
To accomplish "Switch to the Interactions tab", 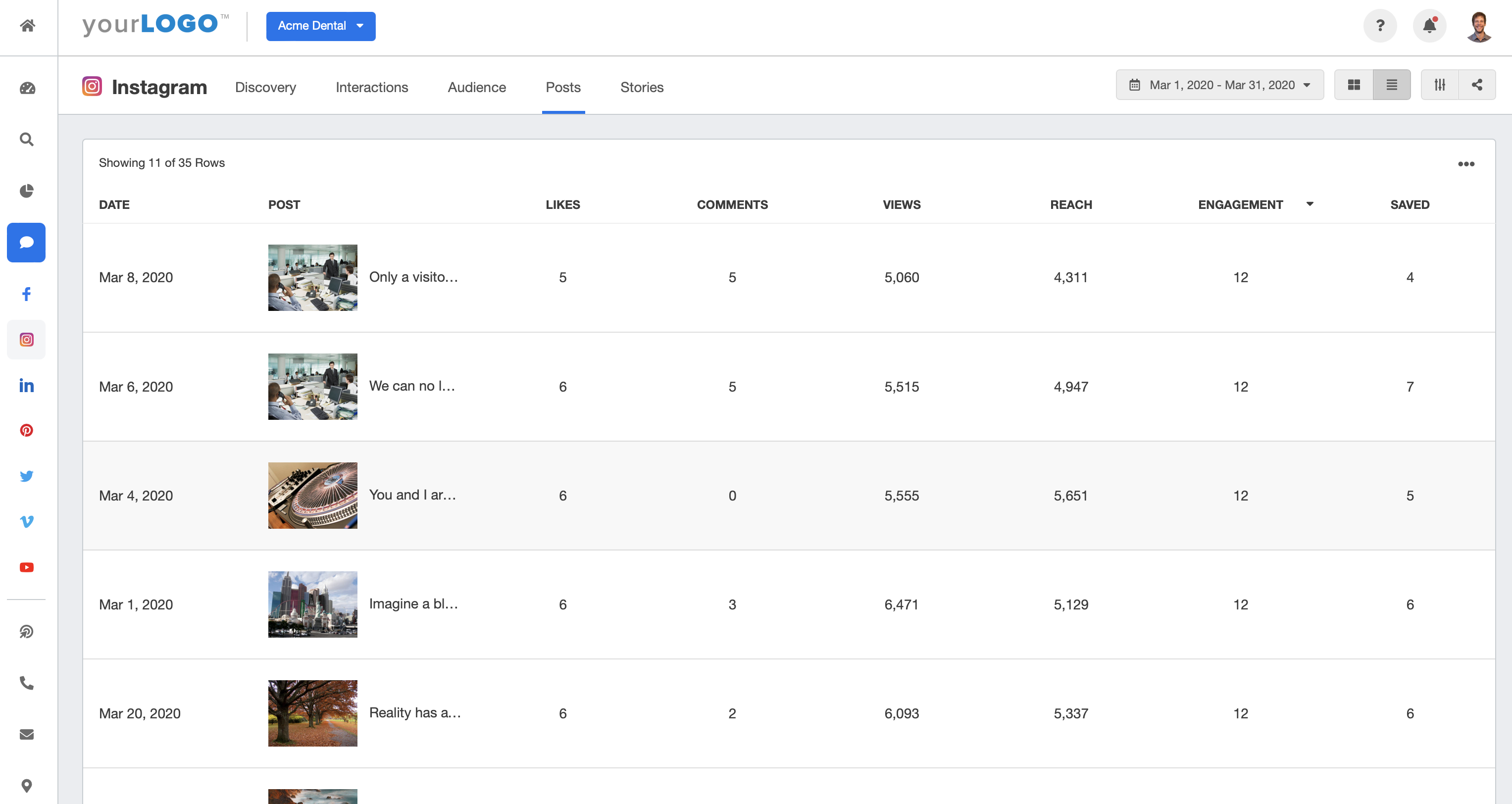I will pos(371,88).
